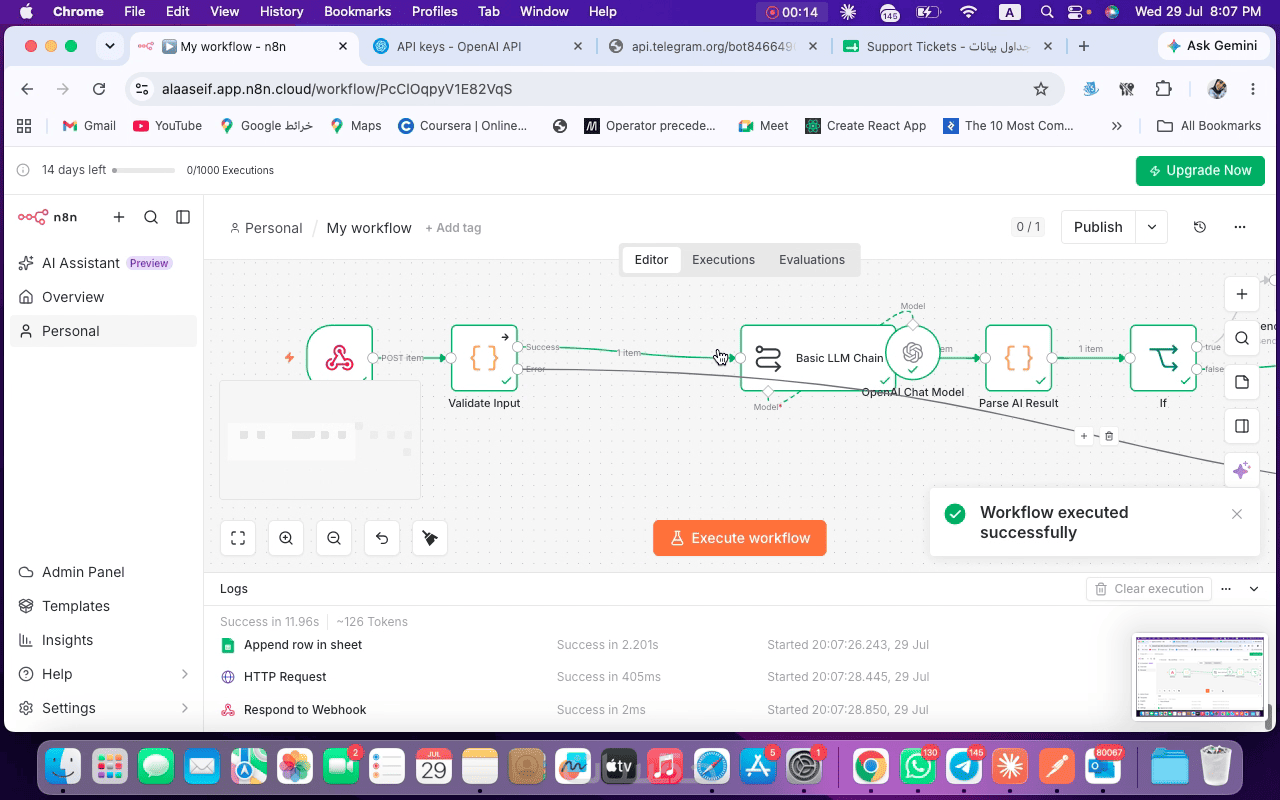Switch to the Executions tab
This screenshot has height=800, width=1280.
(723, 260)
